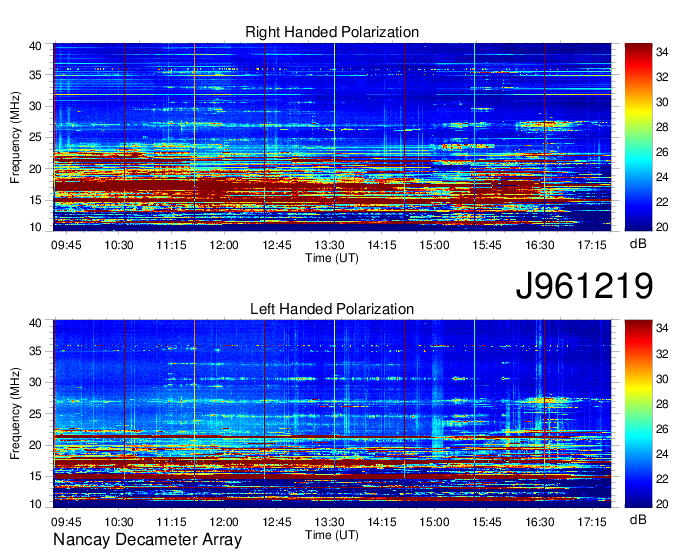
Task: Click the bottom plot's 'Time (UT)' axis label
Action: coord(332,535)
